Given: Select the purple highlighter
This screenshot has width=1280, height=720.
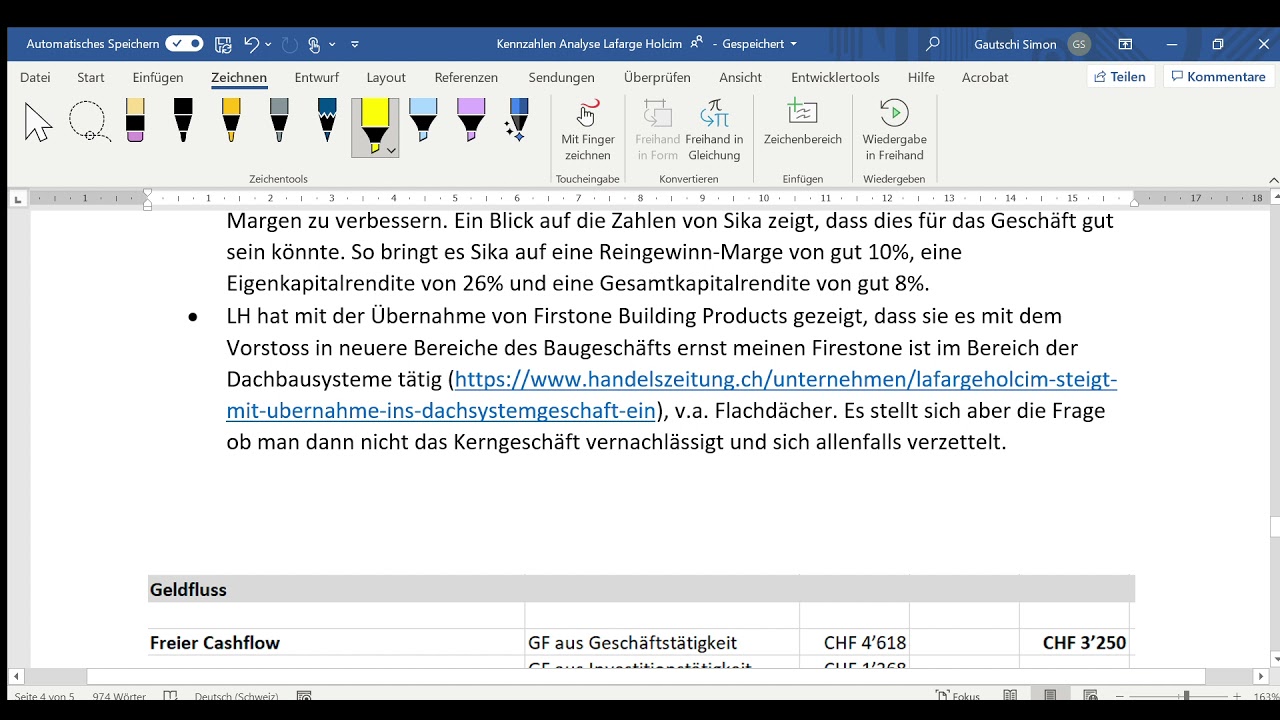Looking at the screenshot, I should (471, 120).
